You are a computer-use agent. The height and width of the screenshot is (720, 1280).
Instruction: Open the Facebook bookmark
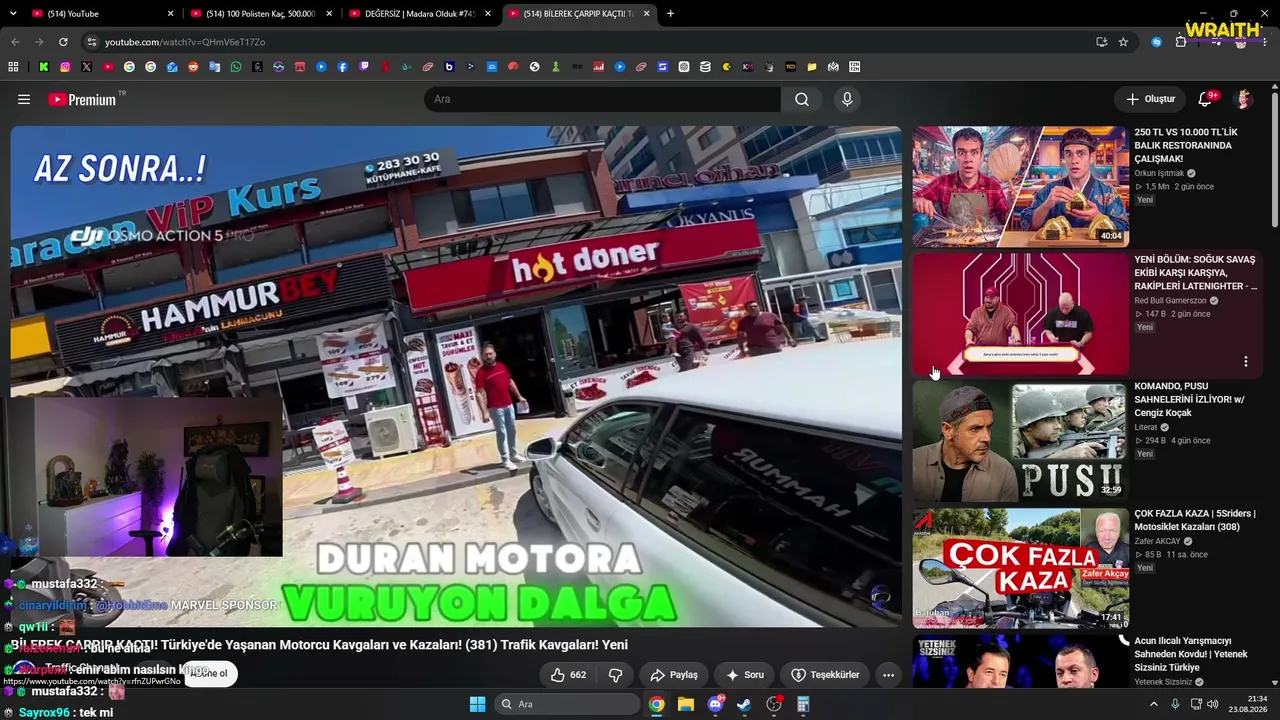pos(343,67)
